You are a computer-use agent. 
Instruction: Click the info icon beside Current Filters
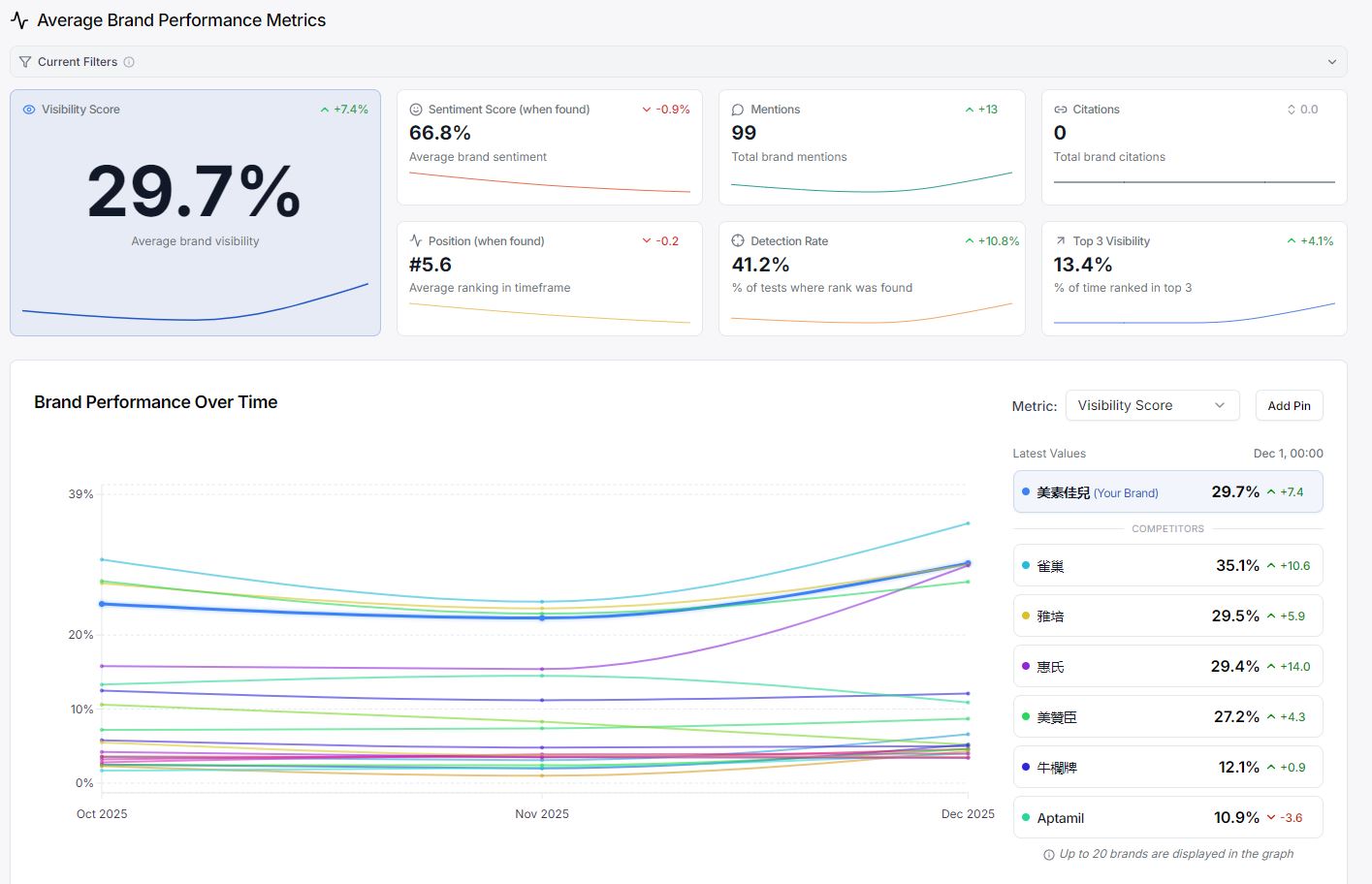pos(129,62)
